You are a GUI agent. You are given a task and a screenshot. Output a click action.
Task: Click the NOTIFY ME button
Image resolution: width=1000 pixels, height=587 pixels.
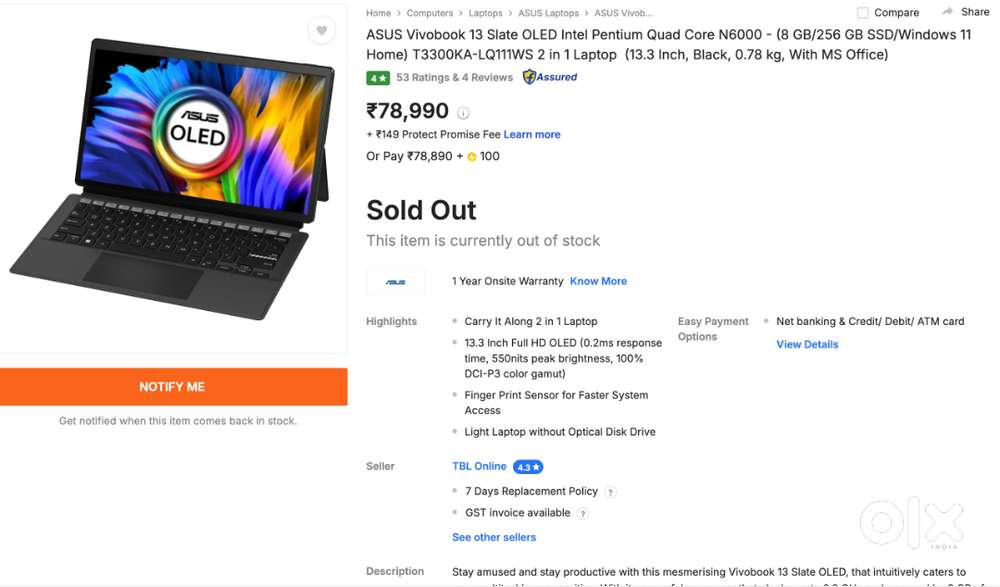click(x=171, y=387)
